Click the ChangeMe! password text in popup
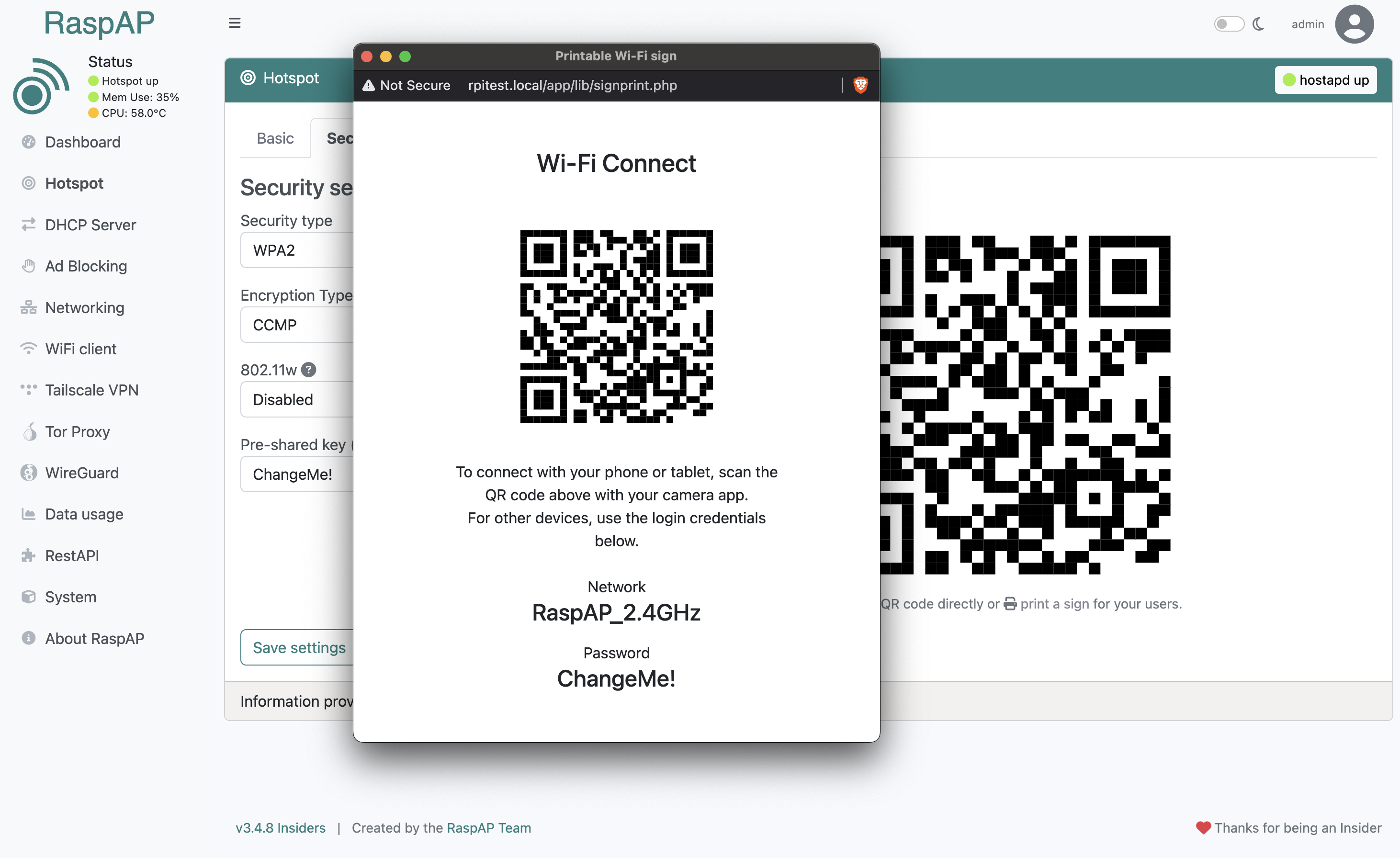The width and height of the screenshot is (1400, 858). (x=617, y=679)
